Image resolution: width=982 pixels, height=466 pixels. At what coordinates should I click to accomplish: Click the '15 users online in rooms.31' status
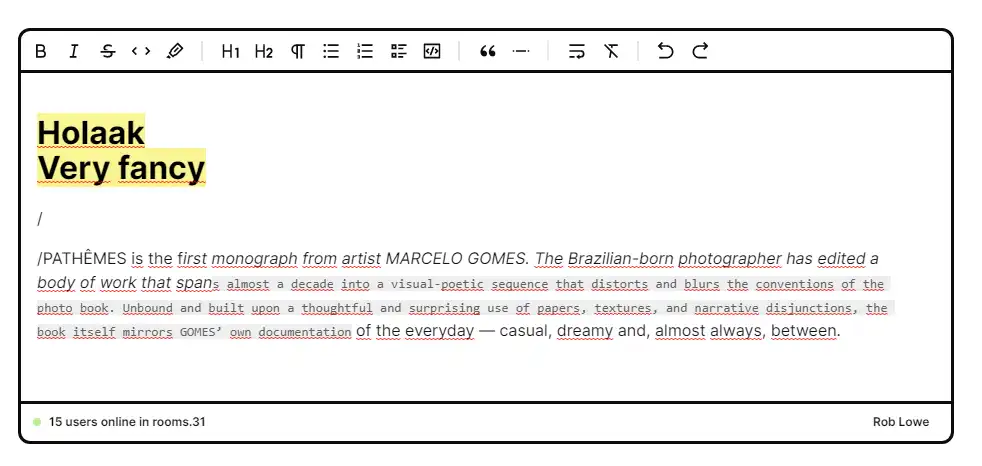coord(127,422)
